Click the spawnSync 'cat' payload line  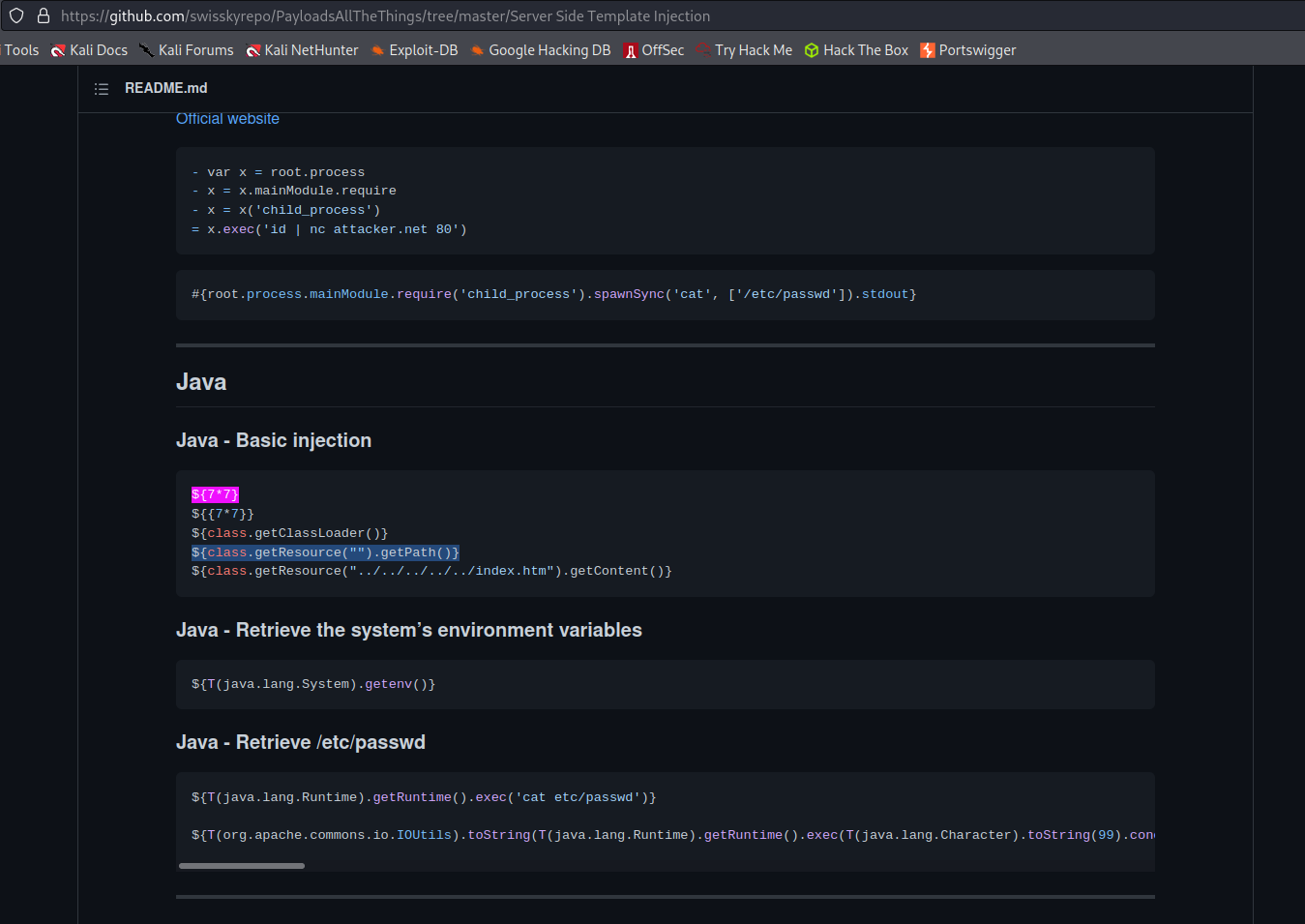553,294
